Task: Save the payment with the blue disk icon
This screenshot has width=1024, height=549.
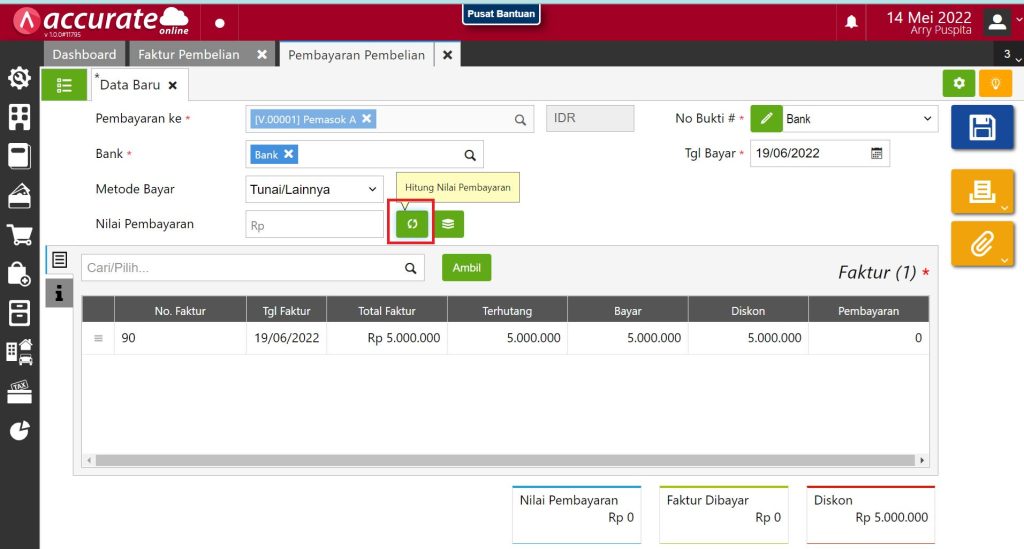Action: click(x=981, y=127)
